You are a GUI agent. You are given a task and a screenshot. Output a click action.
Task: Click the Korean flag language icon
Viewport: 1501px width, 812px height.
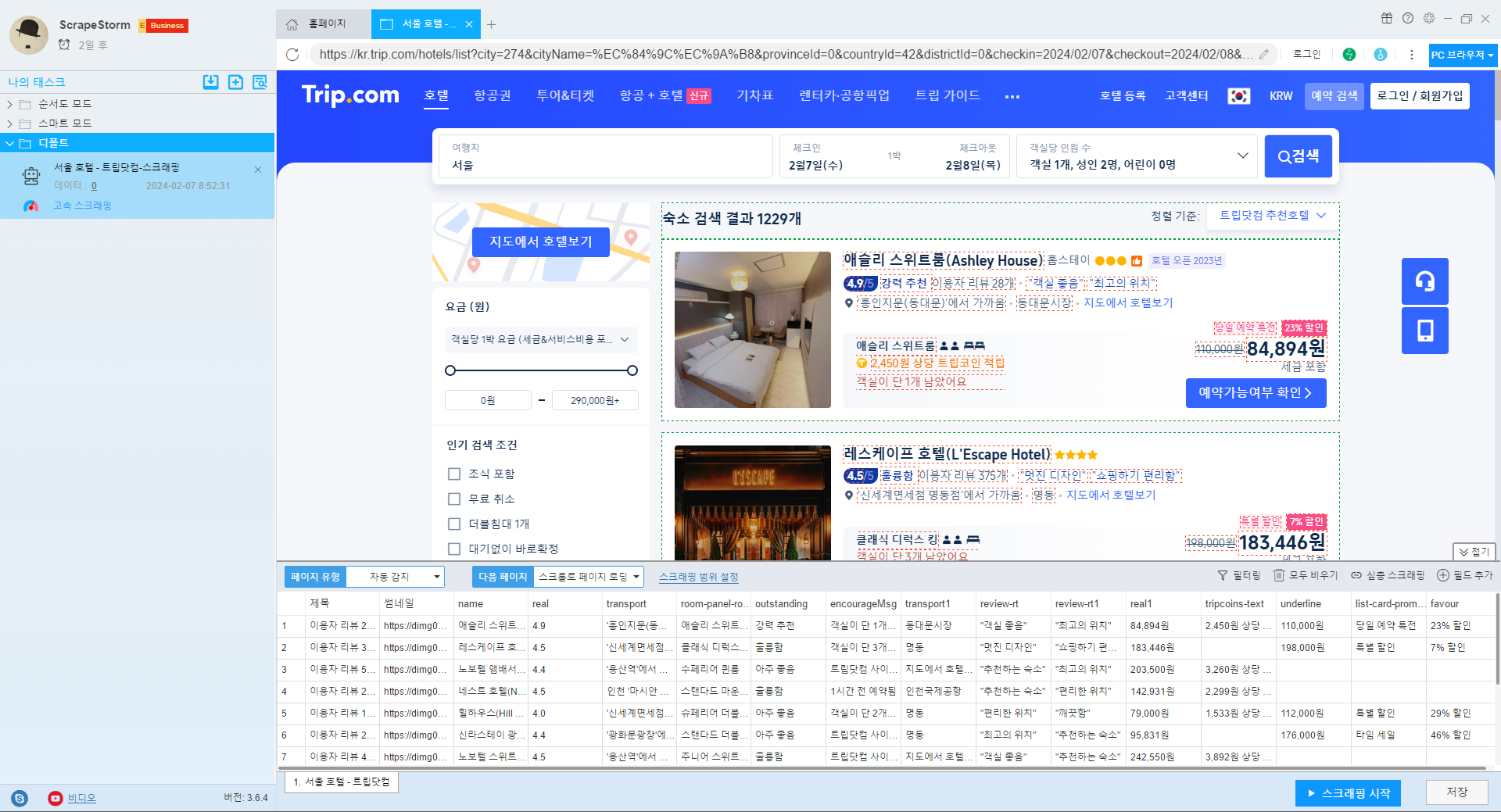[x=1239, y=96]
